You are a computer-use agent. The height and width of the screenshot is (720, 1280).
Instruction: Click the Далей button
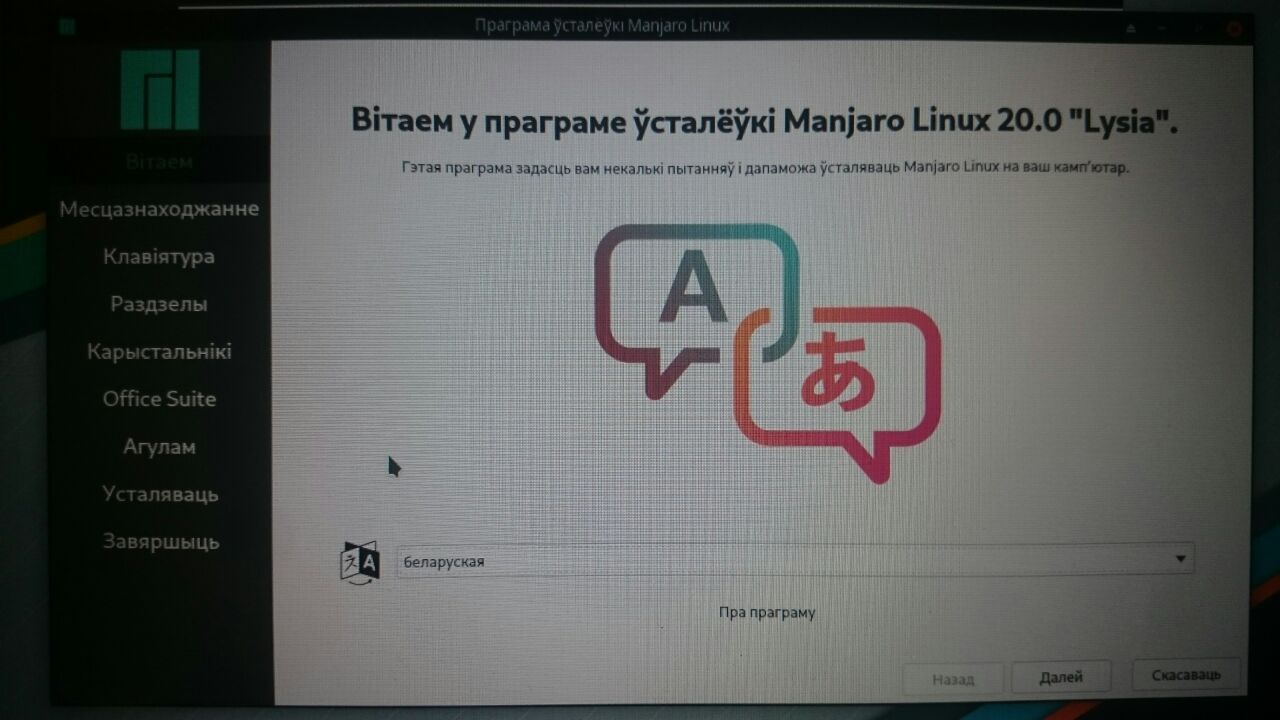[x=1061, y=677]
